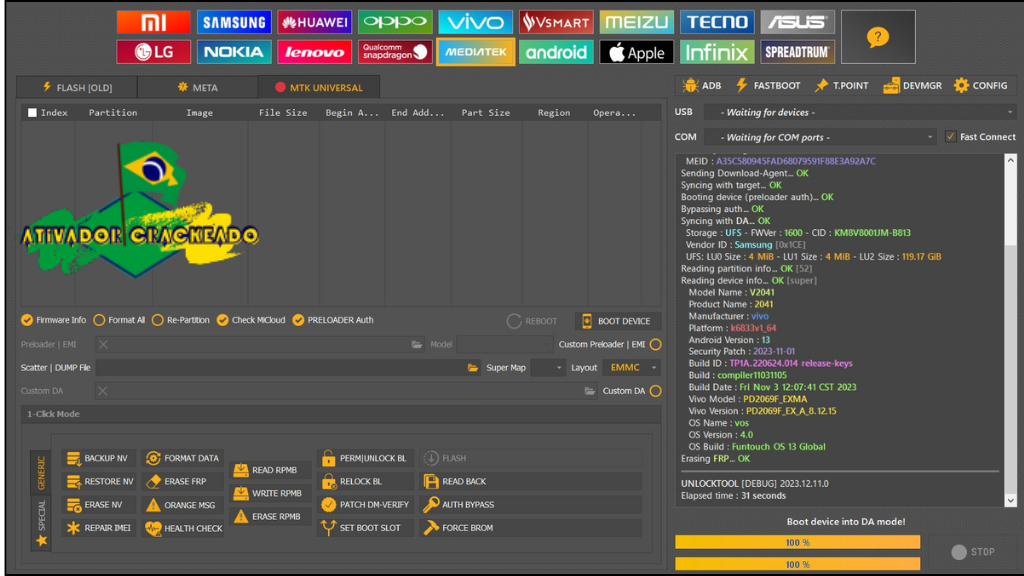Click the log panel scrollbar down arrow
Screen dimensions: 1024x576
pos(1010,501)
